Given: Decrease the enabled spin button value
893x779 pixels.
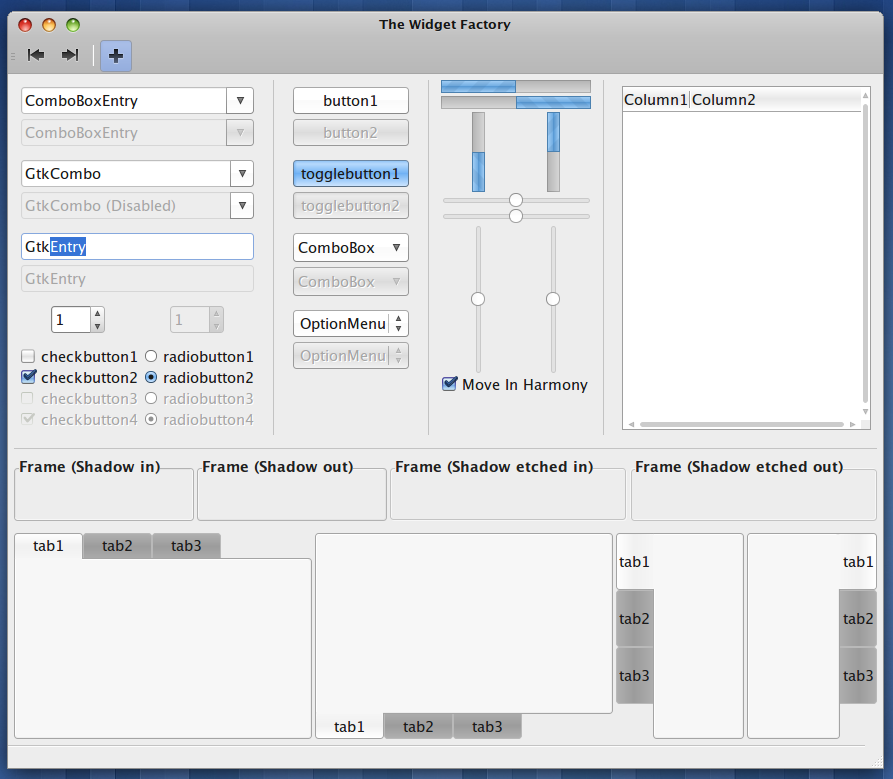Looking at the screenshot, I should point(97,326).
